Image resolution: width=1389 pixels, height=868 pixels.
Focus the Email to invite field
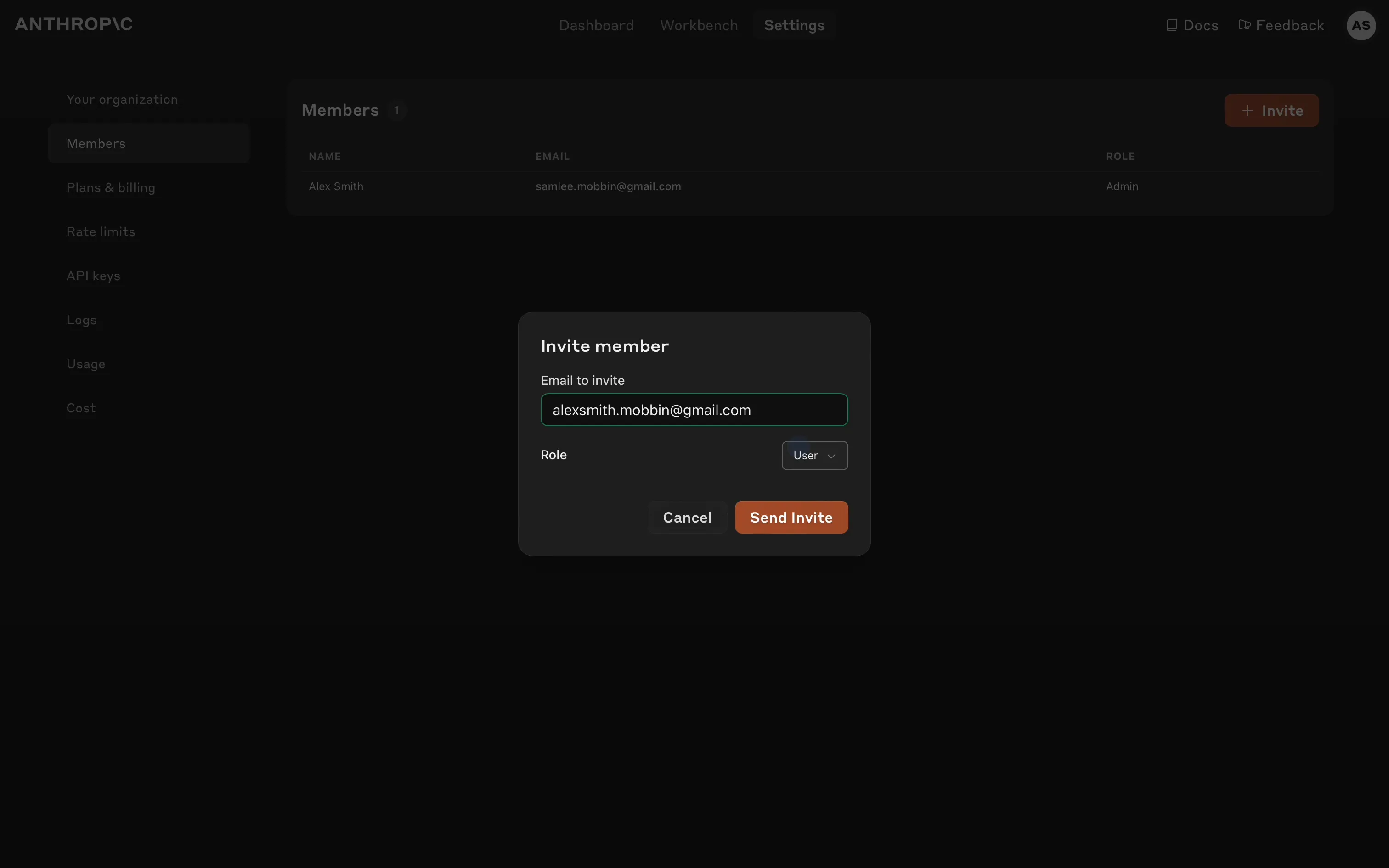(694, 410)
